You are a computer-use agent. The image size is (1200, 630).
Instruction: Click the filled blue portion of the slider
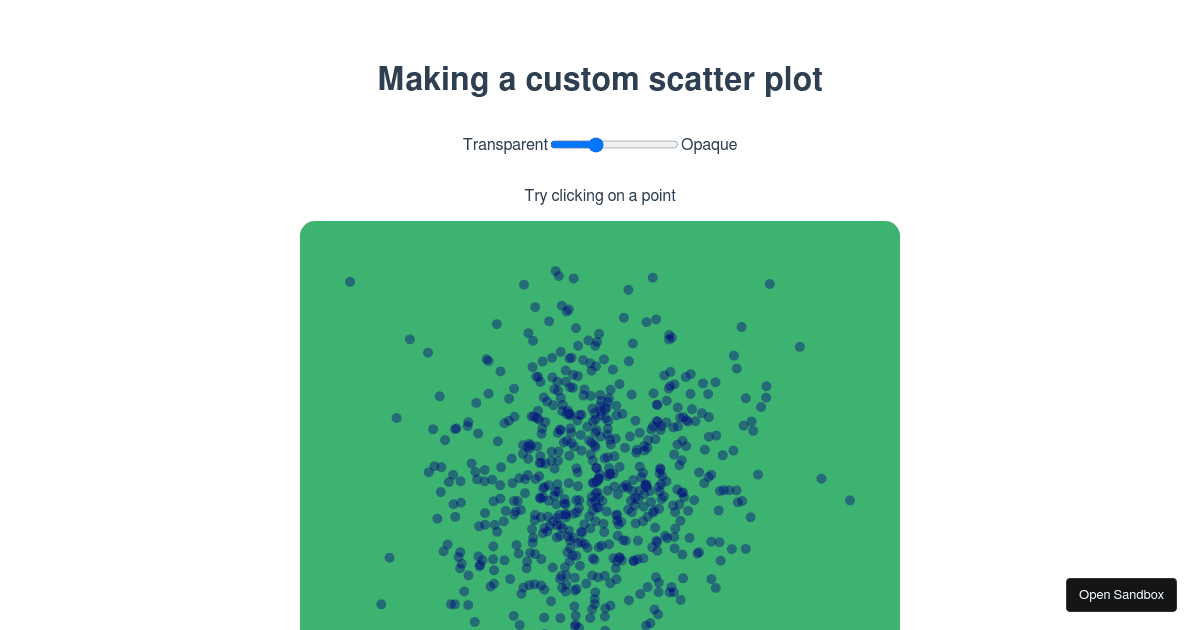(x=570, y=145)
